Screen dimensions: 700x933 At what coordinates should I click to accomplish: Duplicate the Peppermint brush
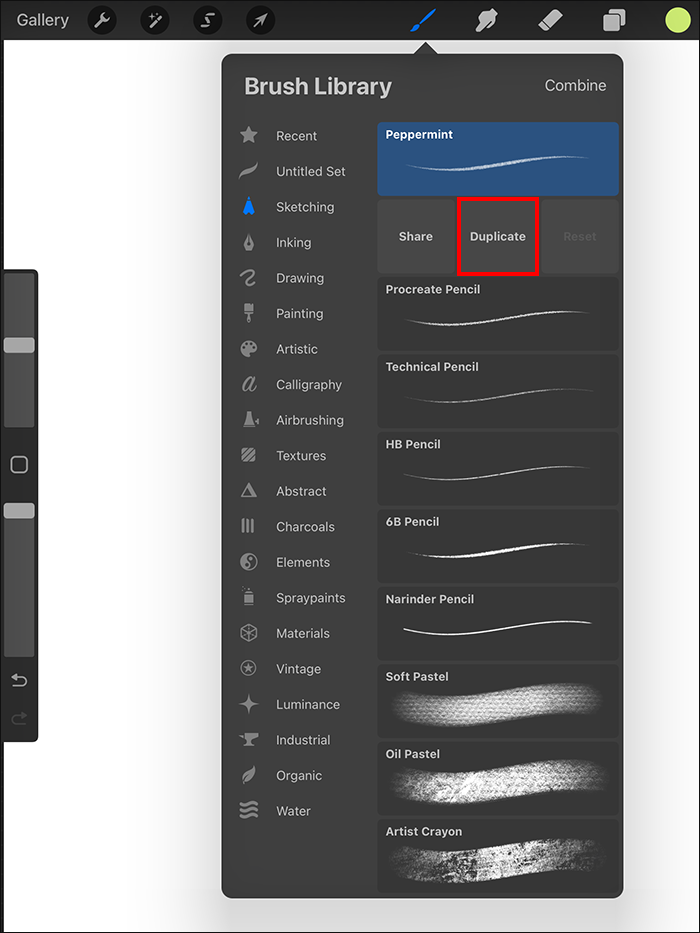(x=498, y=236)
